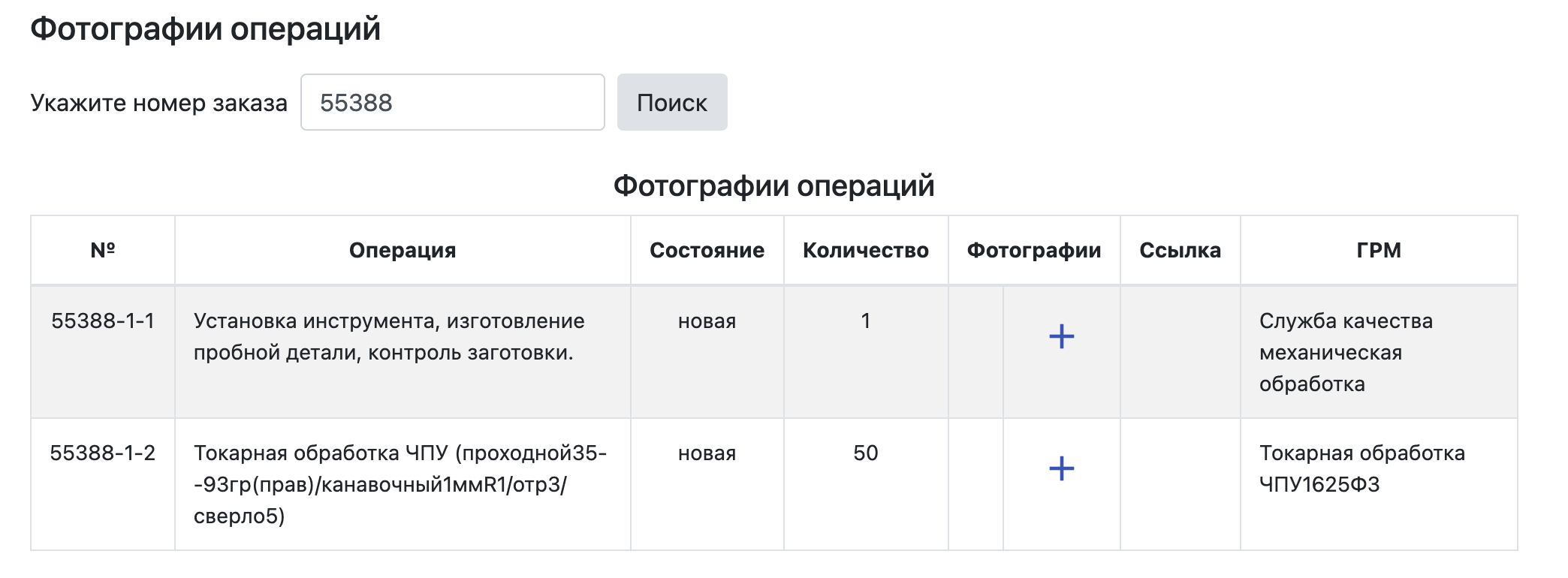Image resolution: width=1568 pixels, height=578 pixels.
Task: Click quantity cell showing 50
Action: coord(866,453)
